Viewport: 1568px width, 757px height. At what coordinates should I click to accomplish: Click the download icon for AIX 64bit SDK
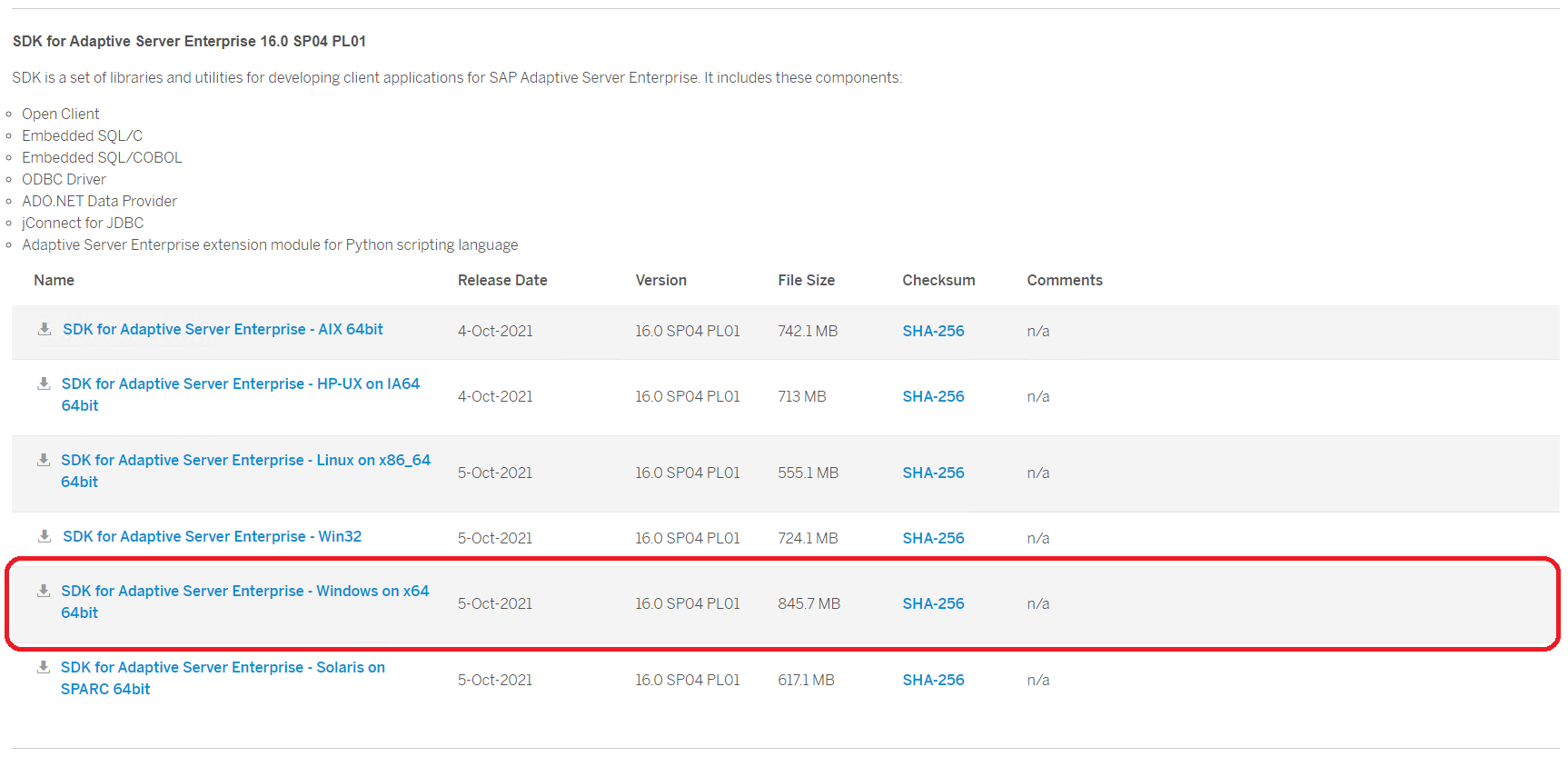44,329
